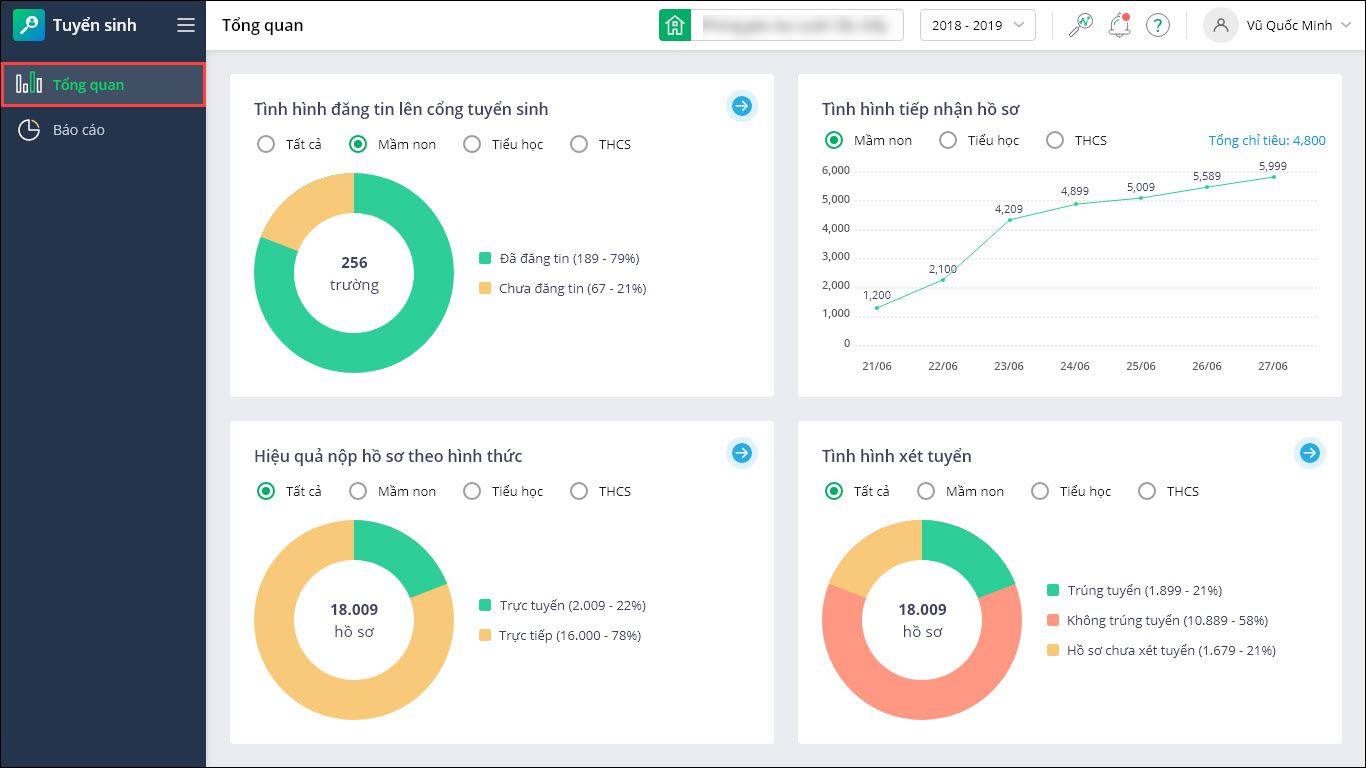Choose THCS radio in Tình hình xét tuyển

click(1147, 491)
